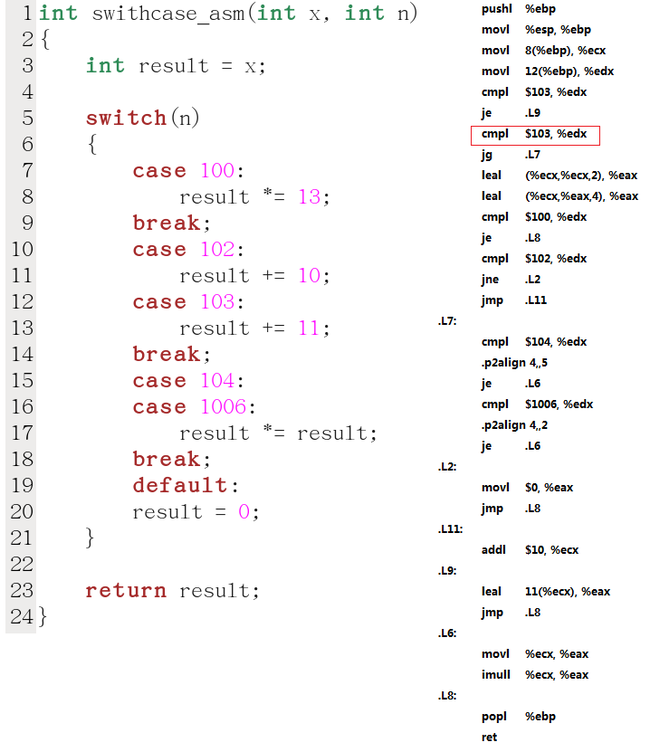Click 'movl %esp, %ebp' instruction
The height and width of the screenshot is (752, 650).
536,30
